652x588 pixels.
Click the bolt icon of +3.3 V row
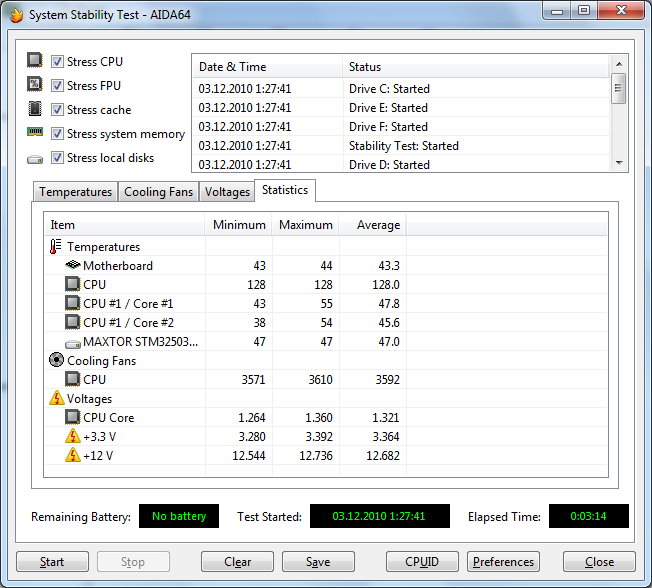tap(73, 436)
